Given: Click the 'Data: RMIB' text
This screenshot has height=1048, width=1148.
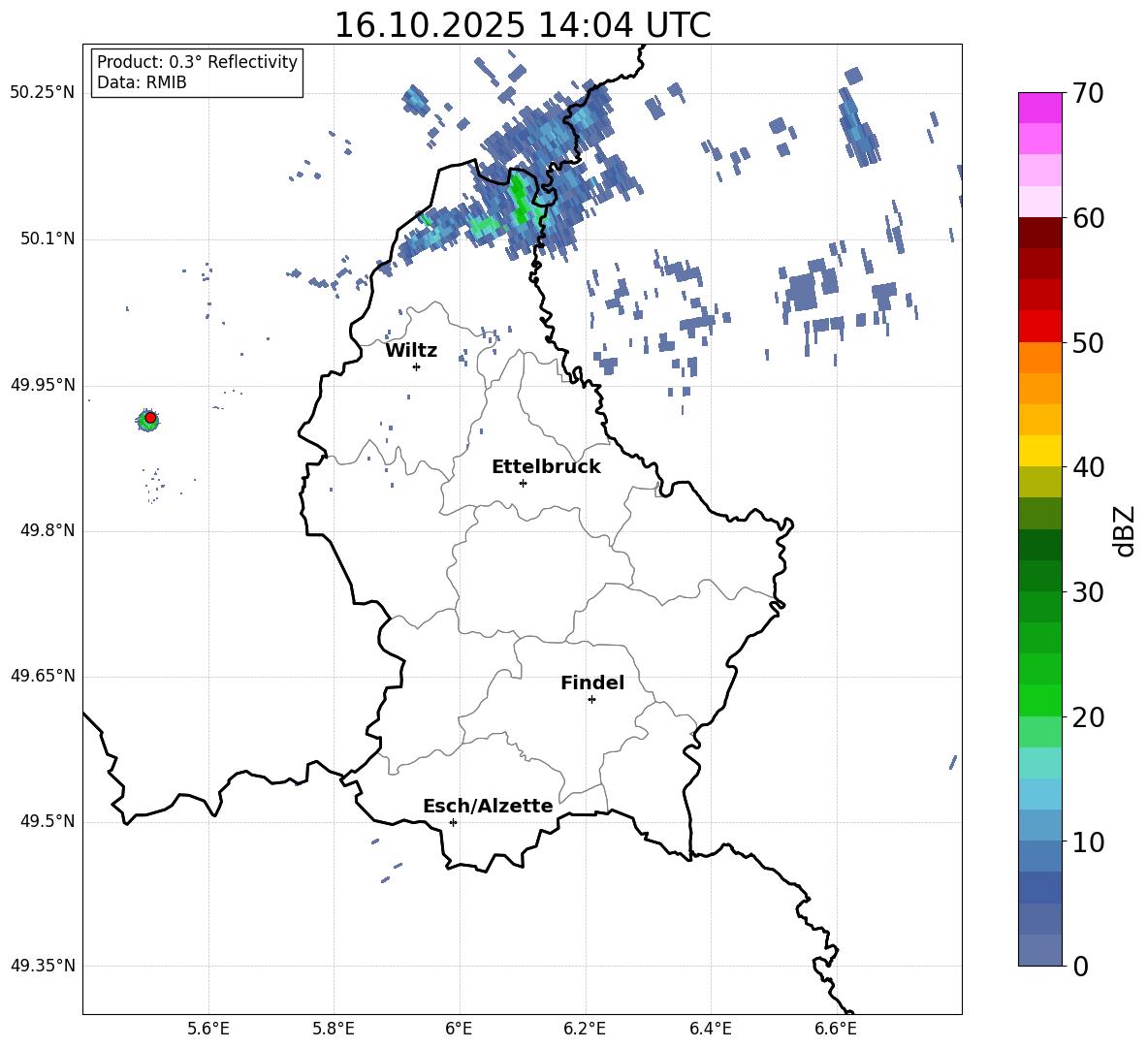Looking at the screenshot, I should (x=142, y=82).
